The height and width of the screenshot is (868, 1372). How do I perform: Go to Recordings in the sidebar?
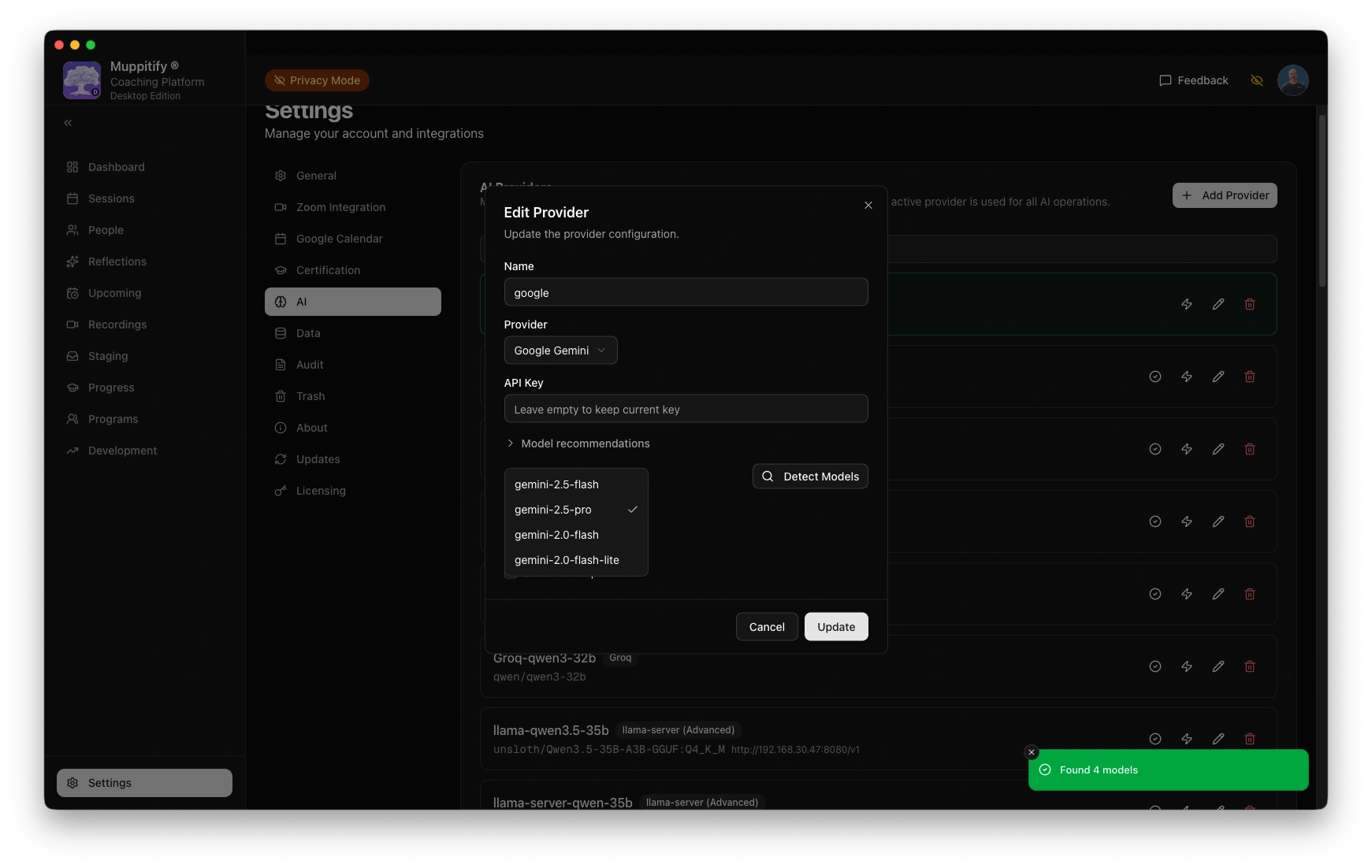[117, 325]
